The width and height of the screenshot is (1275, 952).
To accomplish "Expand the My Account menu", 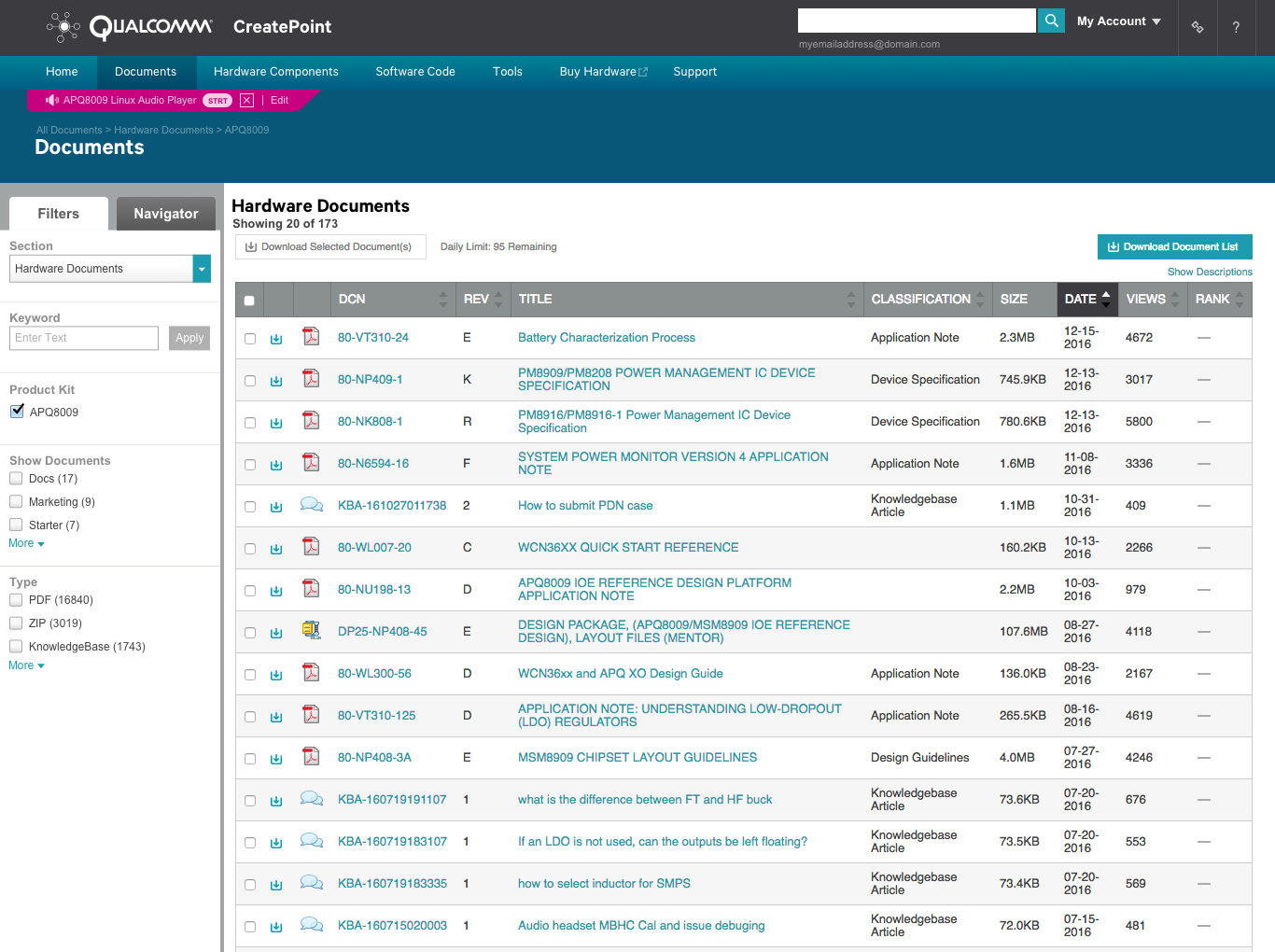I will pyautogui.click(x=1118, y=21).
